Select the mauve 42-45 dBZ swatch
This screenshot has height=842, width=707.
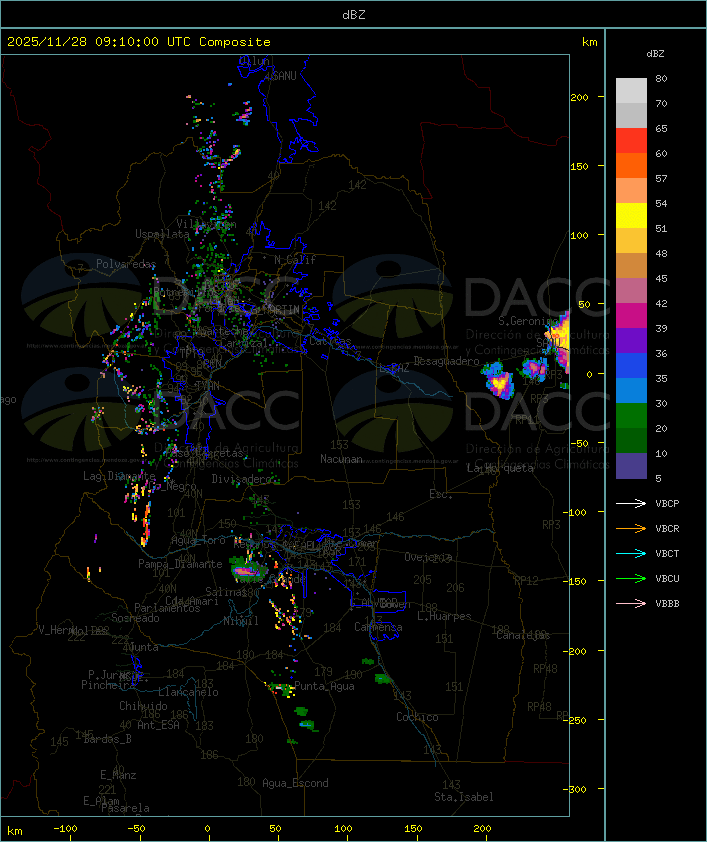(631, 291)
